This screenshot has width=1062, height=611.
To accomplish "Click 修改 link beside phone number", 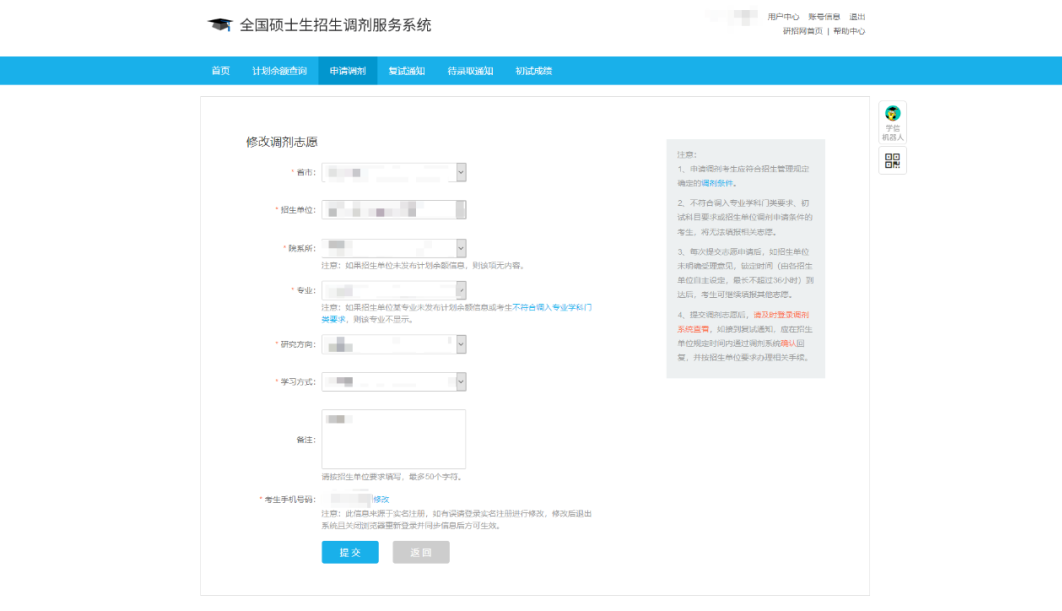I will pos(381,499).
